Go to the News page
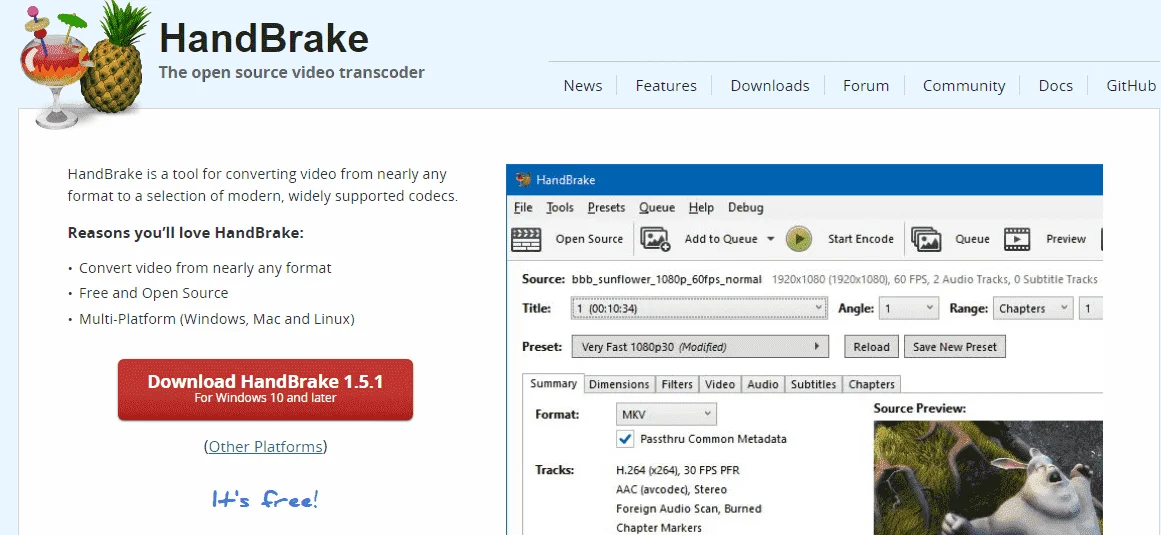1161x535 pixels. point(583,85)
